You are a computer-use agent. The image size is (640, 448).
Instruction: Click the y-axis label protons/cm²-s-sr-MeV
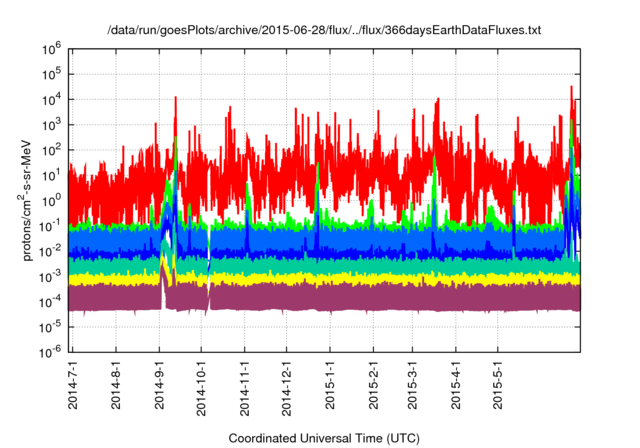(26, 200)
